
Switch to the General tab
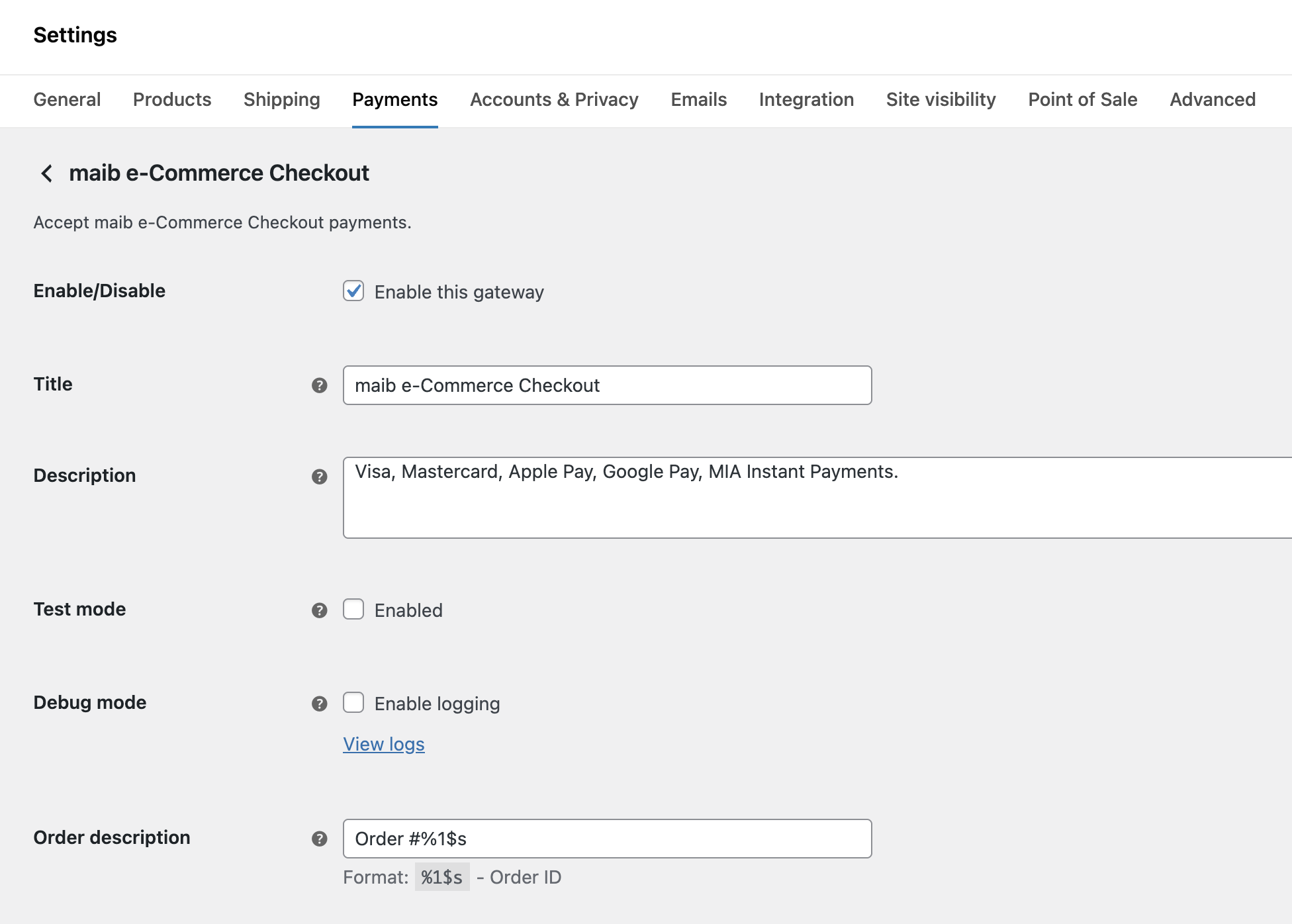(x=66, y=100)
